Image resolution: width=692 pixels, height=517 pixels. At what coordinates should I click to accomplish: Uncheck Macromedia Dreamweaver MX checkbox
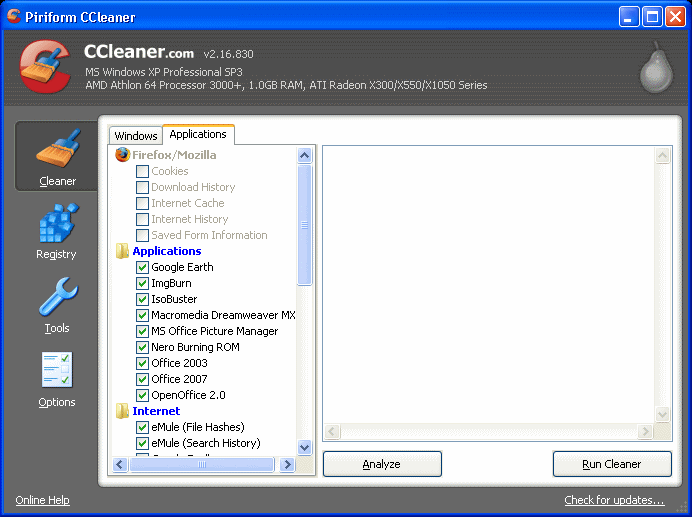coord(142,315)
